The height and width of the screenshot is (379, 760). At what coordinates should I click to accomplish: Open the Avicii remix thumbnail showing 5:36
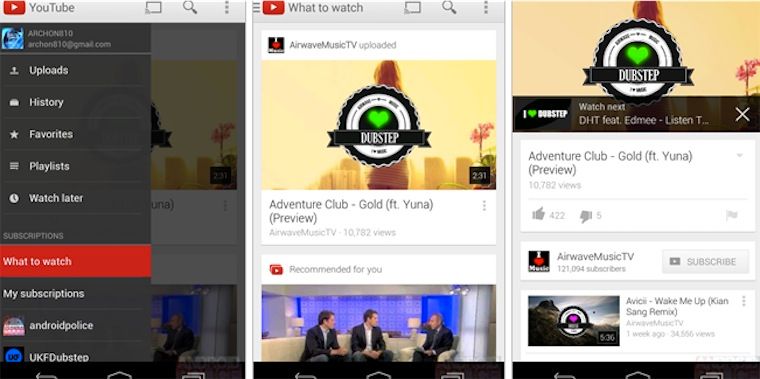pyautogui.click(x=574, y=321)
